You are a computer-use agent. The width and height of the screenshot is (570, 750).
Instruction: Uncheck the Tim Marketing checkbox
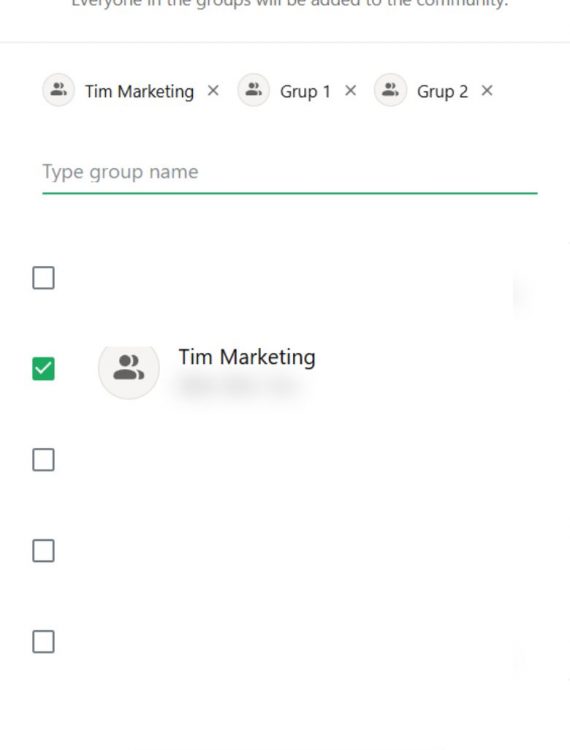44,369
